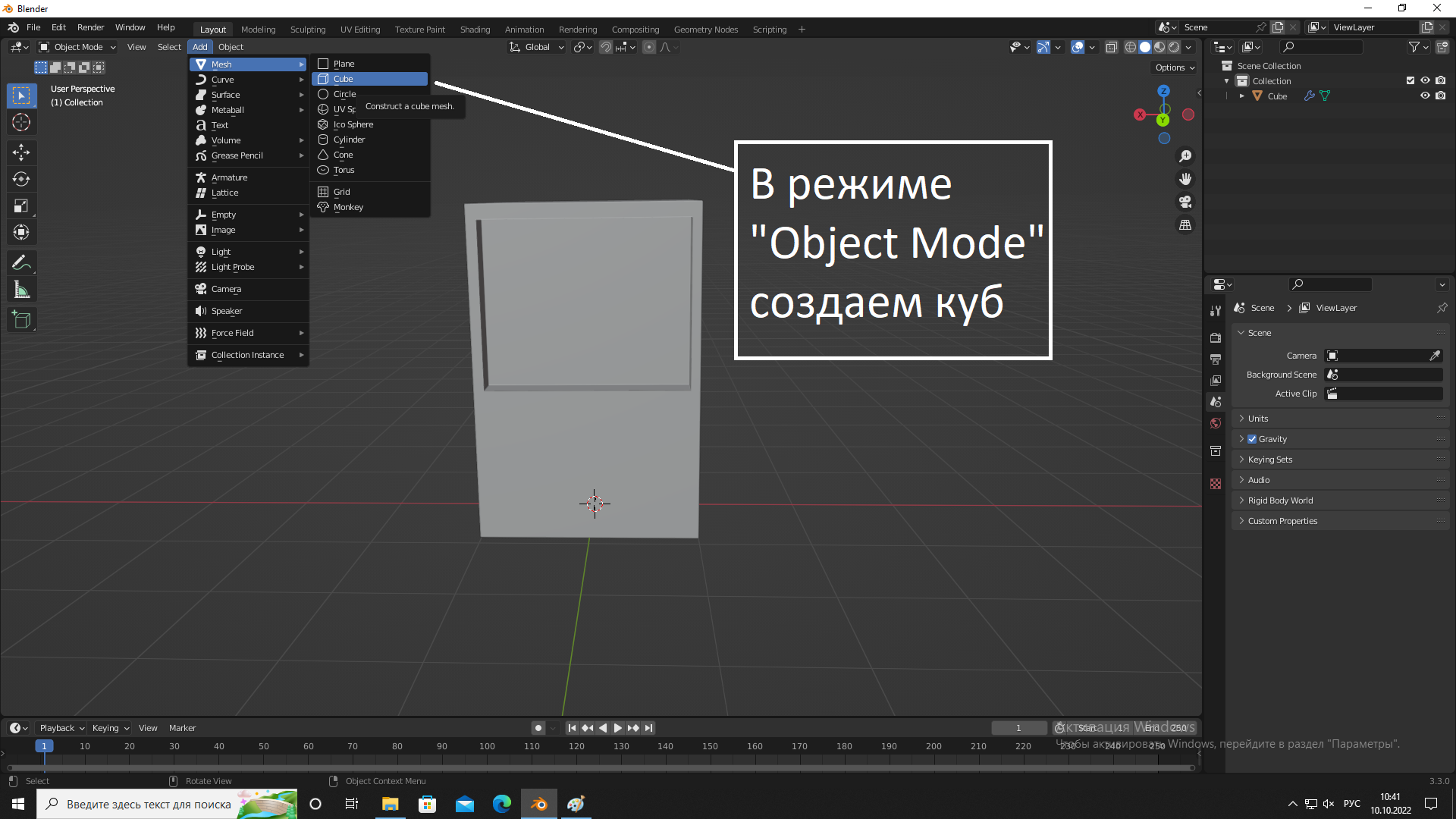Switch to the Shading workspace tab

pyautogui.click(x=475, y=30)
